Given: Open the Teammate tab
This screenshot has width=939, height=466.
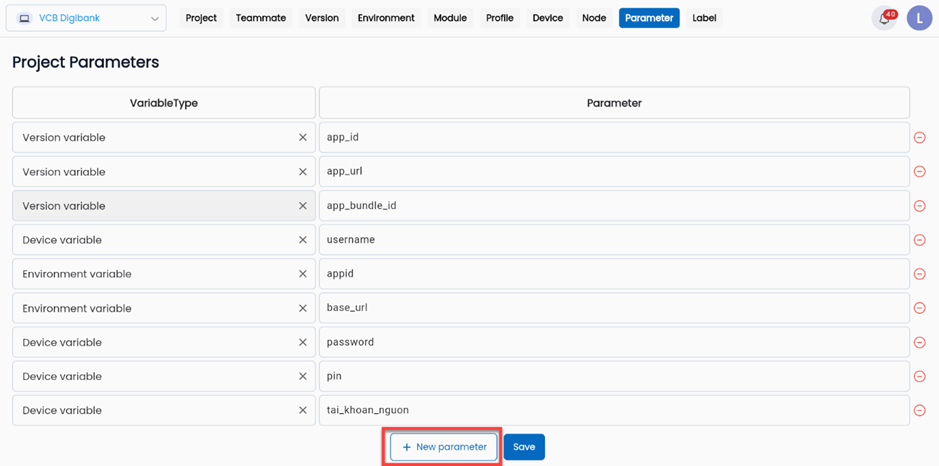Looking at the screenshot, I should [x=261, y=18].
